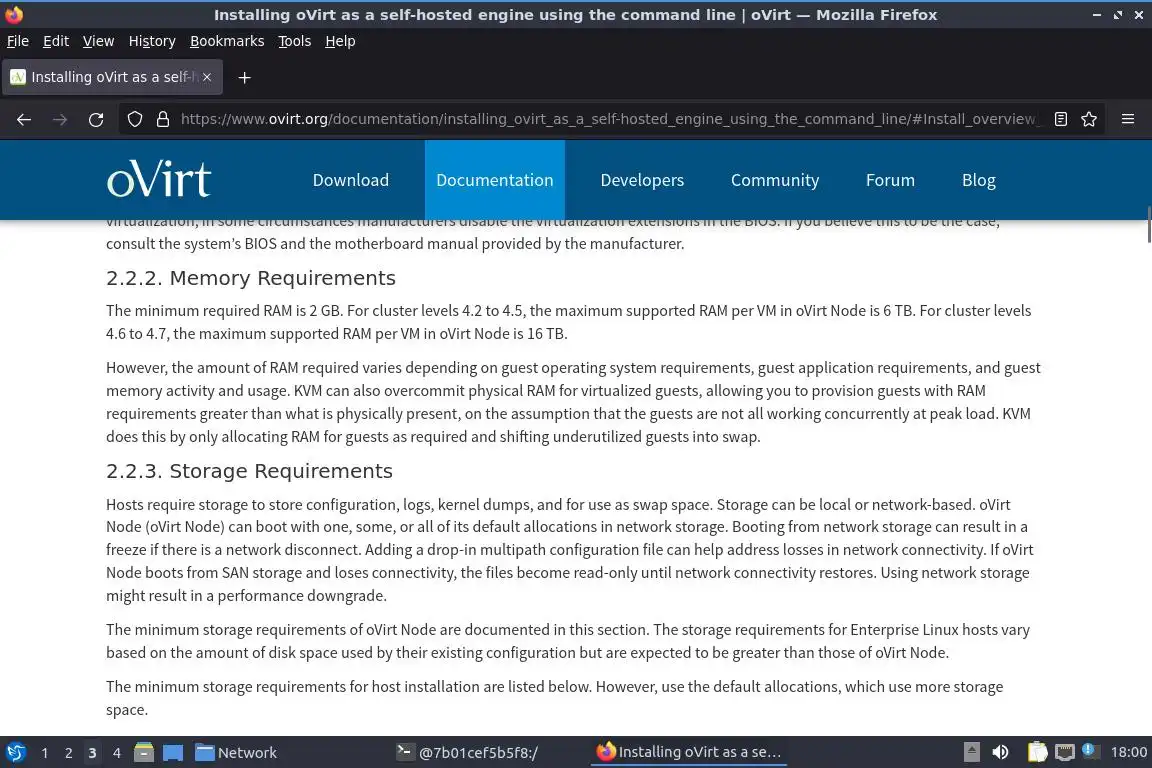Open the File menu
Image resolution: width=1152 pixels, height=768 pixels.
click(18, 41)
